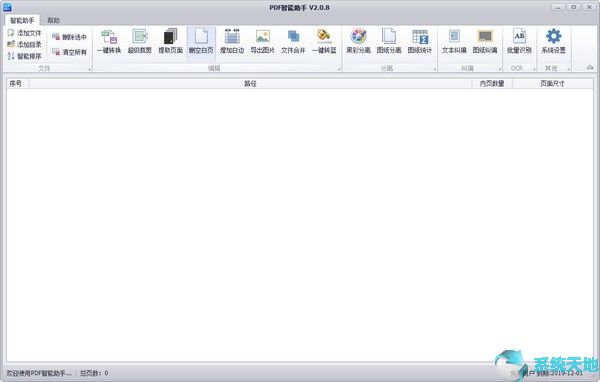Click the app logo in title bar
600x382 pixels.
point(7,7)
